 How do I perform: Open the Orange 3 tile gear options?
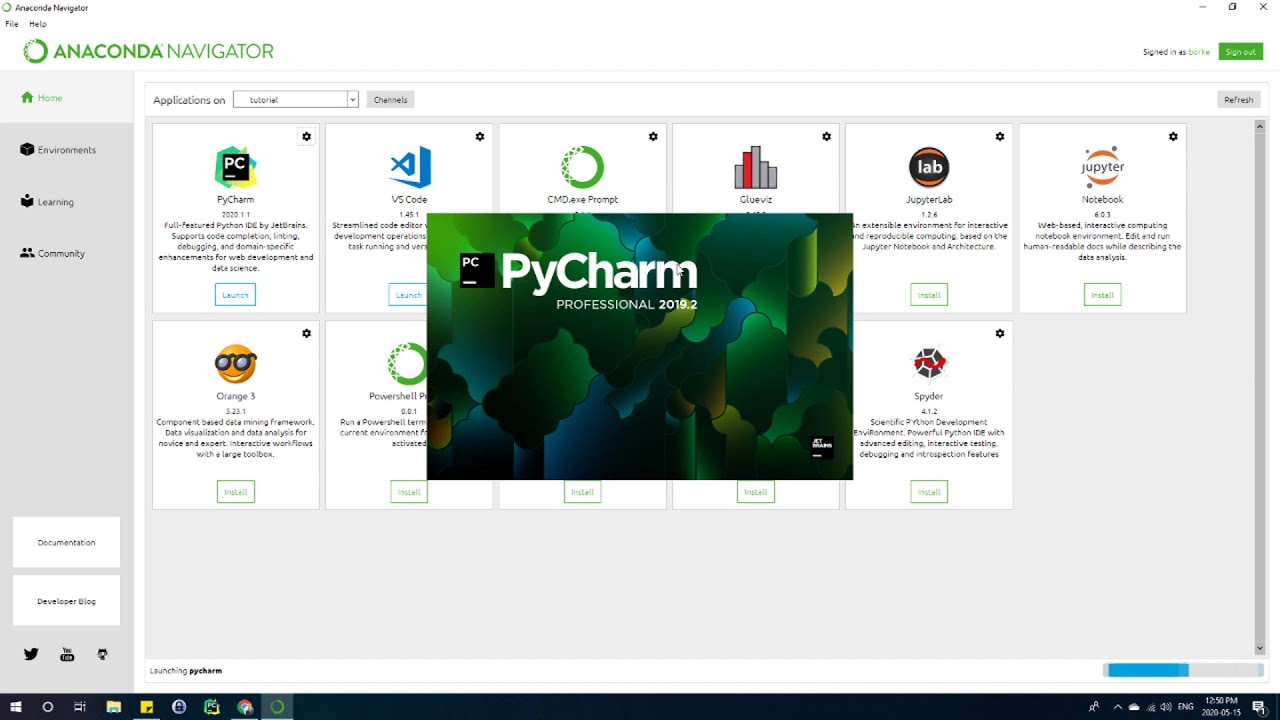(306, 334)
